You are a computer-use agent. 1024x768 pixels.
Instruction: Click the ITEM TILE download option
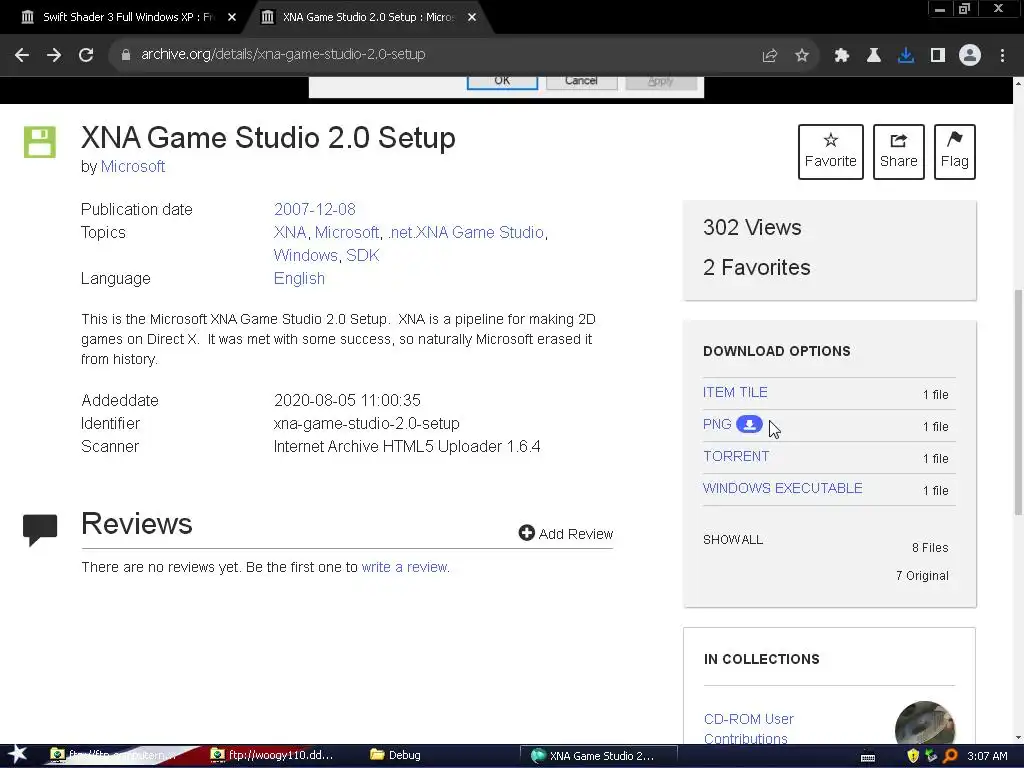(x=735, y=392)
